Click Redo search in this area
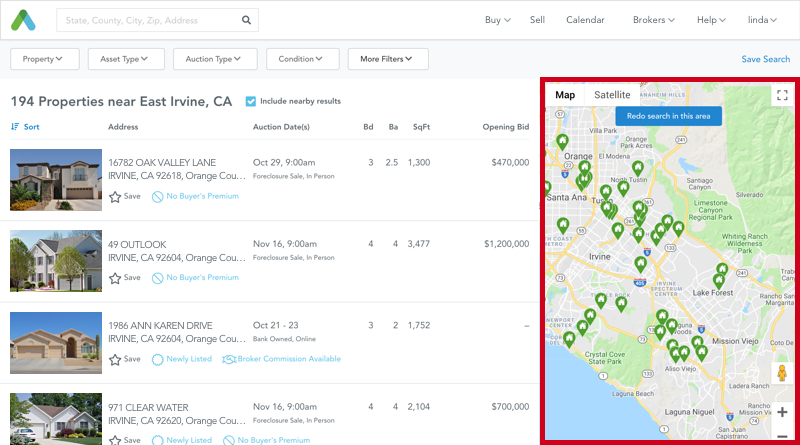 (668, 116)
